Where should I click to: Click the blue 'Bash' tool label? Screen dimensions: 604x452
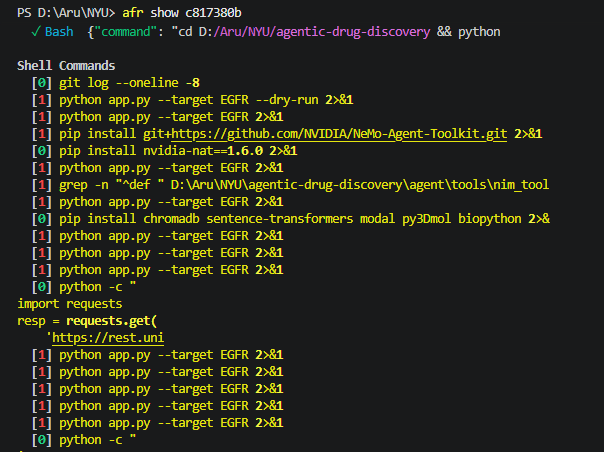pos(59,32)
